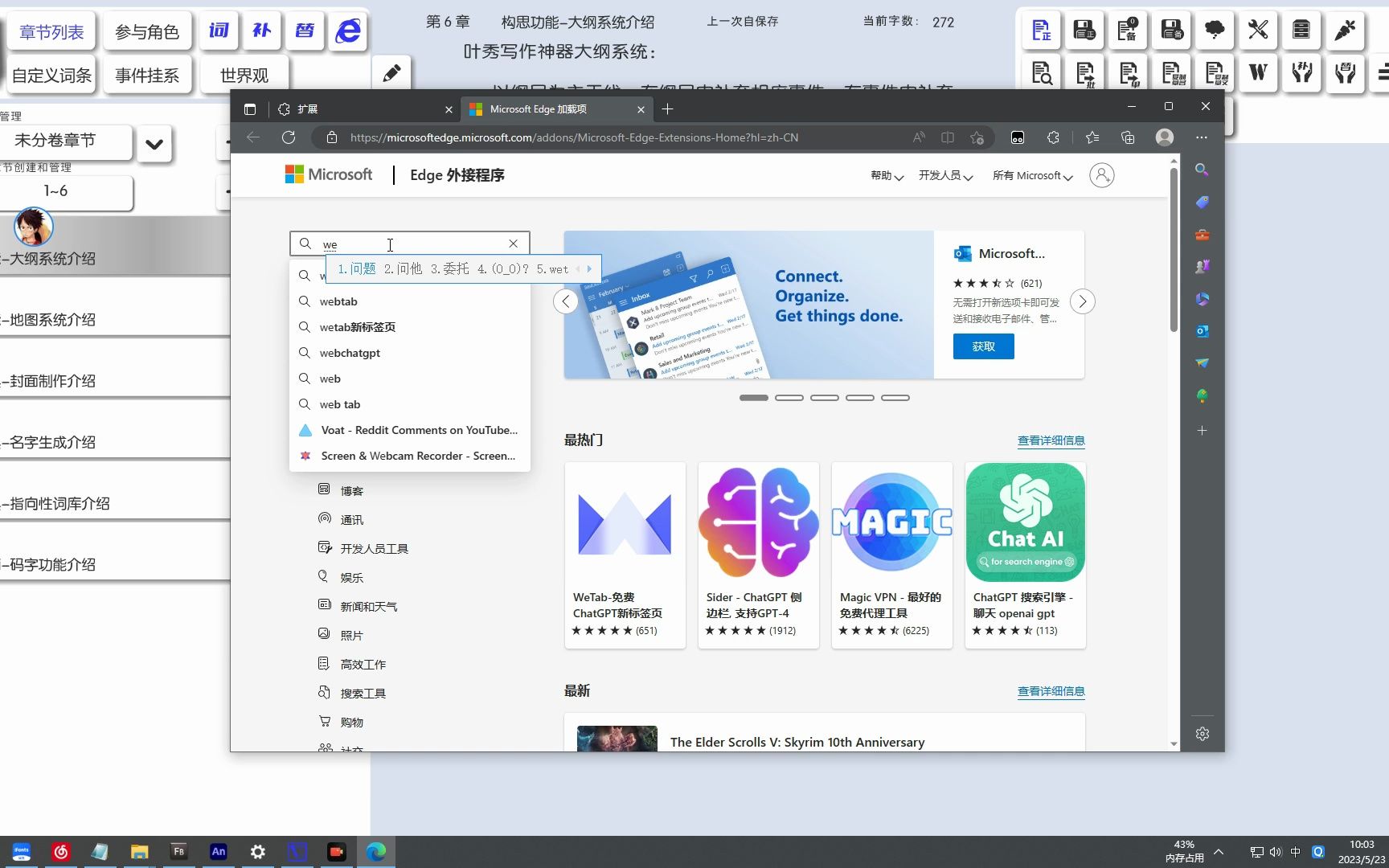
Task: Click the first carousel indicator dash
Action: [754, 398]
